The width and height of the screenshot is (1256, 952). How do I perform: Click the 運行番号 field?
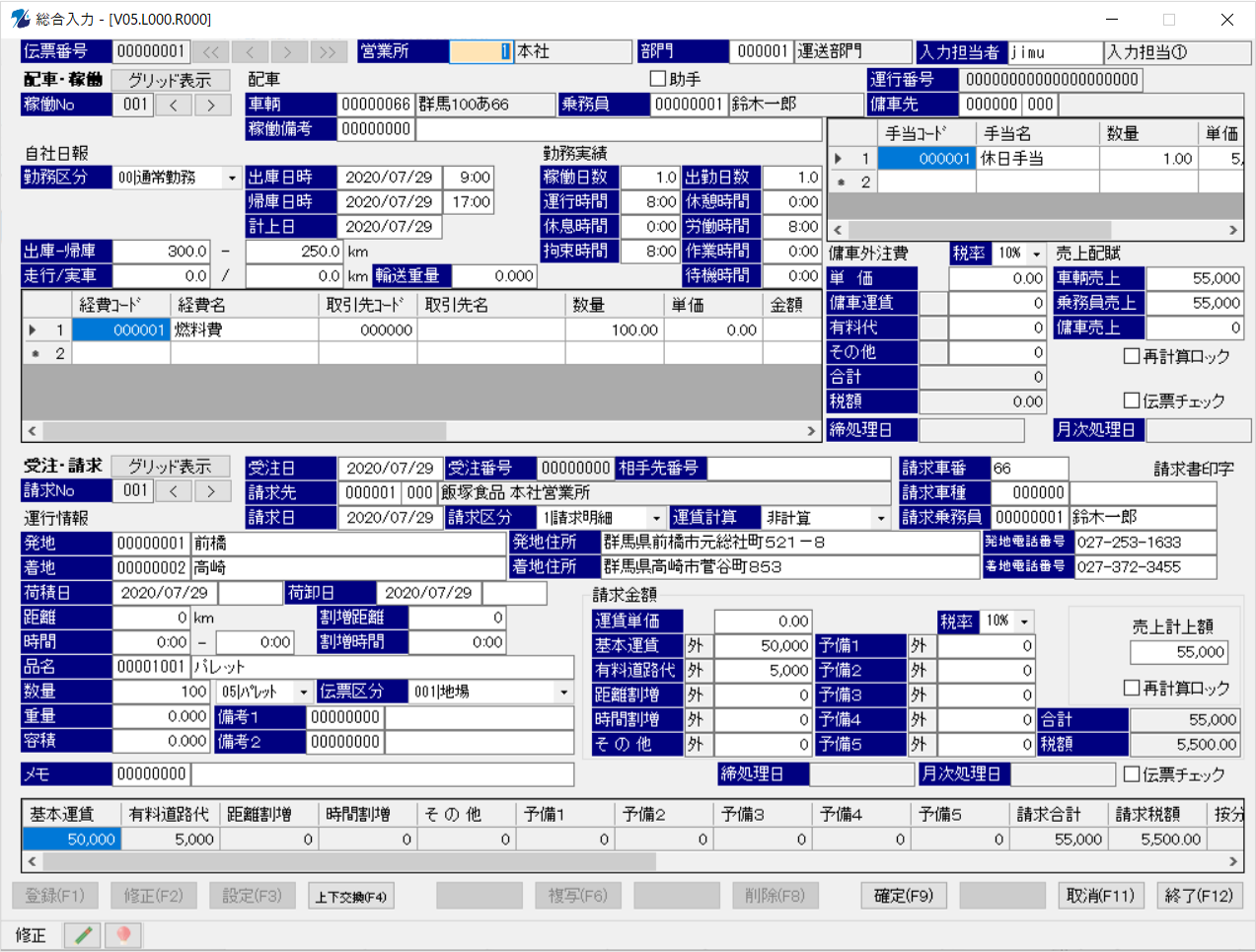coord(1052,80)
